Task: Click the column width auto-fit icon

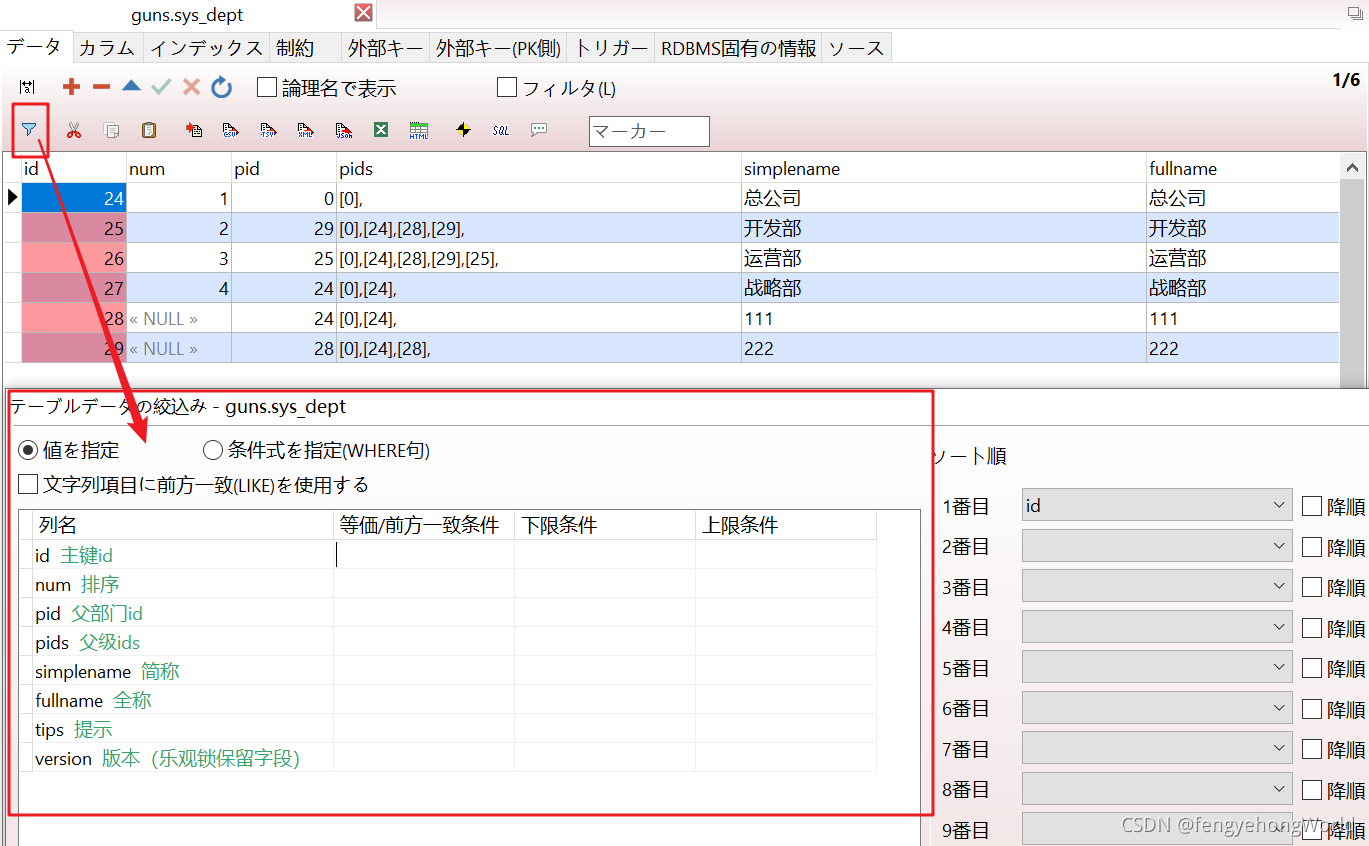Action: 27,88
